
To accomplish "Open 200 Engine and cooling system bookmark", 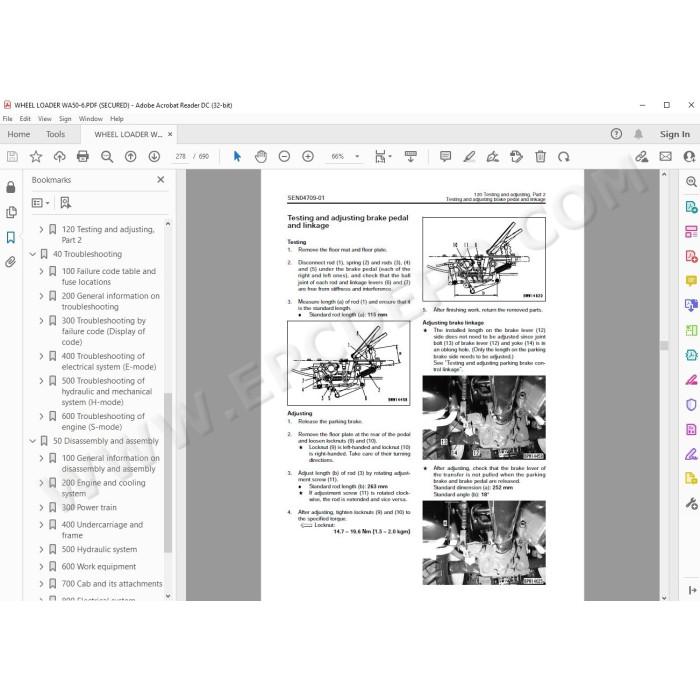I will coord(104,488).
